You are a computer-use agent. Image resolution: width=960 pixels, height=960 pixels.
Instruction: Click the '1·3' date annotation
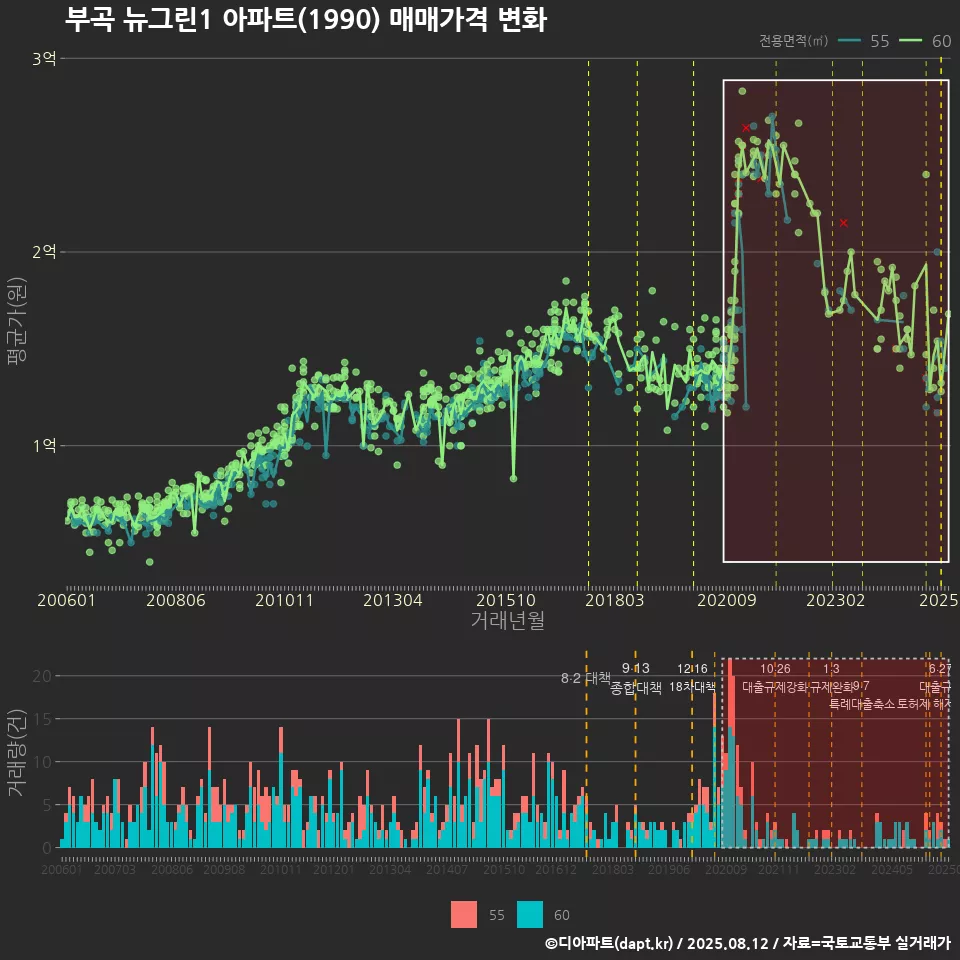point(831,669)
